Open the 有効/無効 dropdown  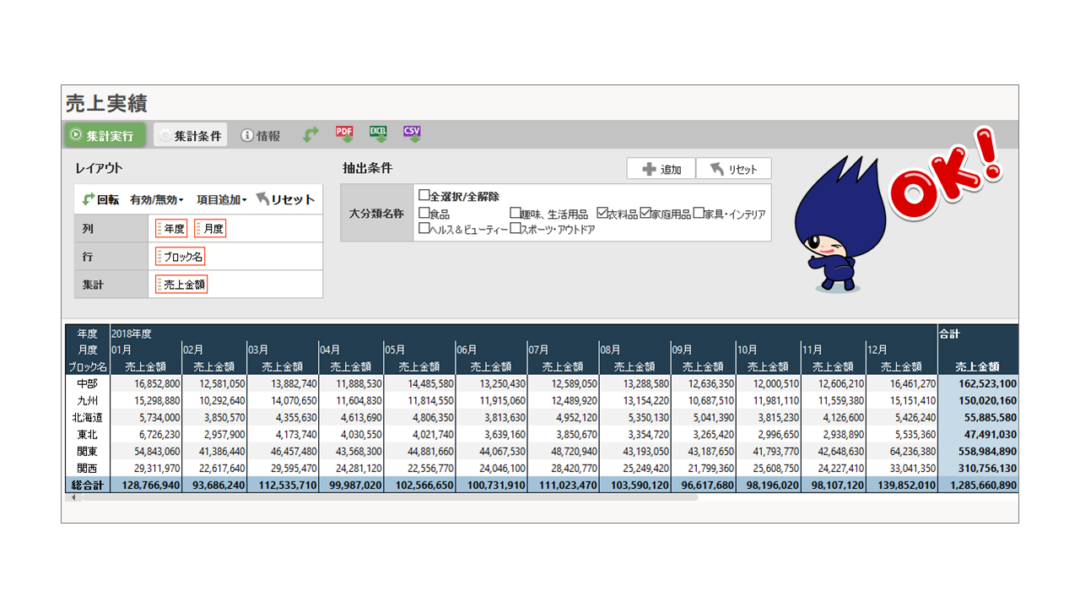(x=157, y=198)
